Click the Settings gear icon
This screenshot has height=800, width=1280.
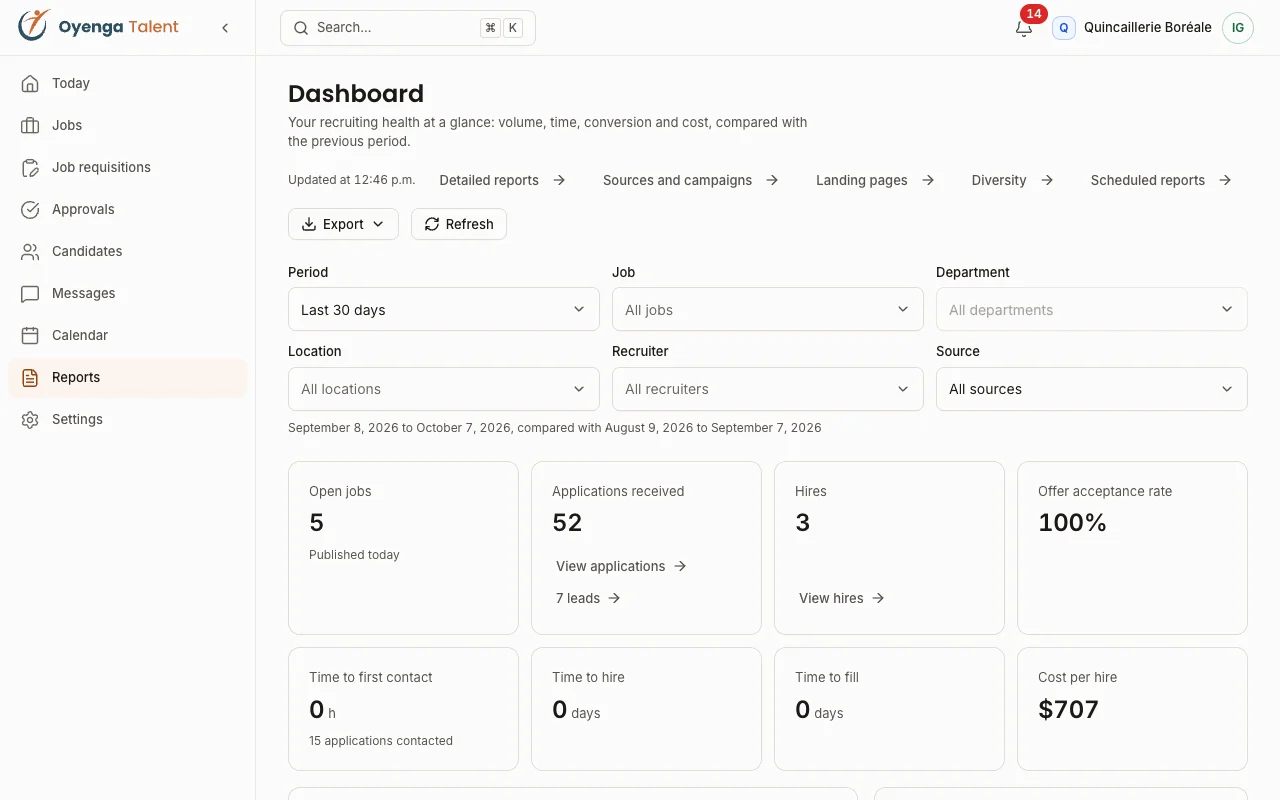point(31,419)
